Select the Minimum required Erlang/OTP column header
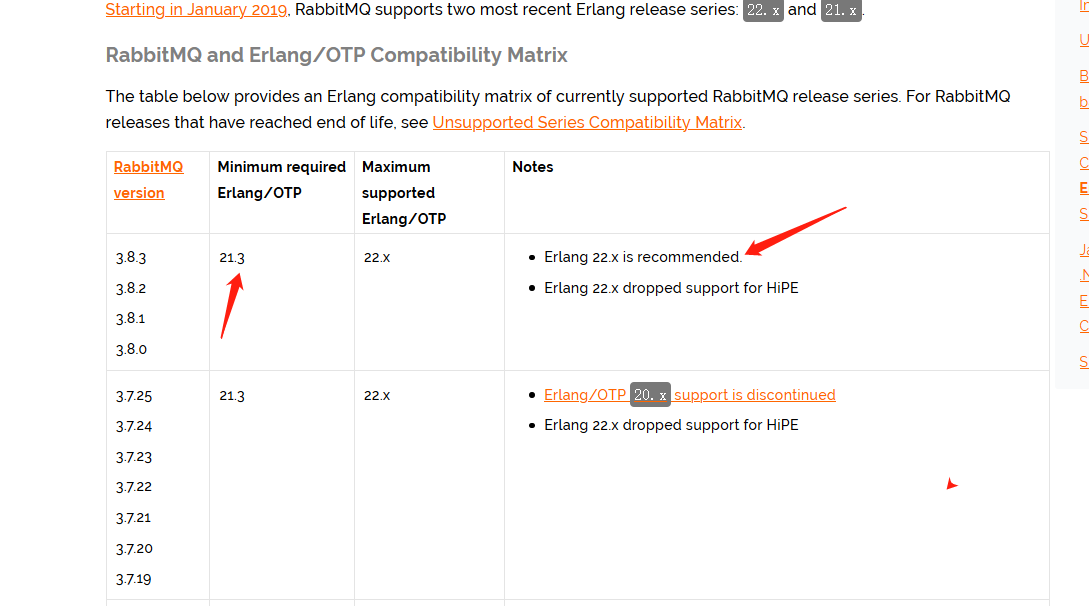 tap(281, 180)
